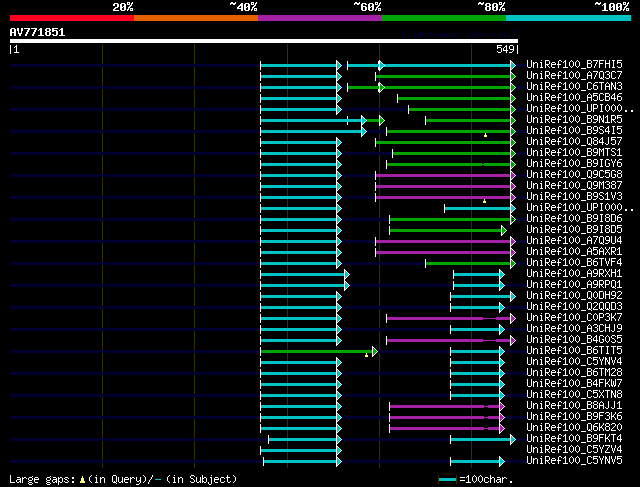
Task: Select the UniRef100_B6TIT5 label
Action: [574, 351]
